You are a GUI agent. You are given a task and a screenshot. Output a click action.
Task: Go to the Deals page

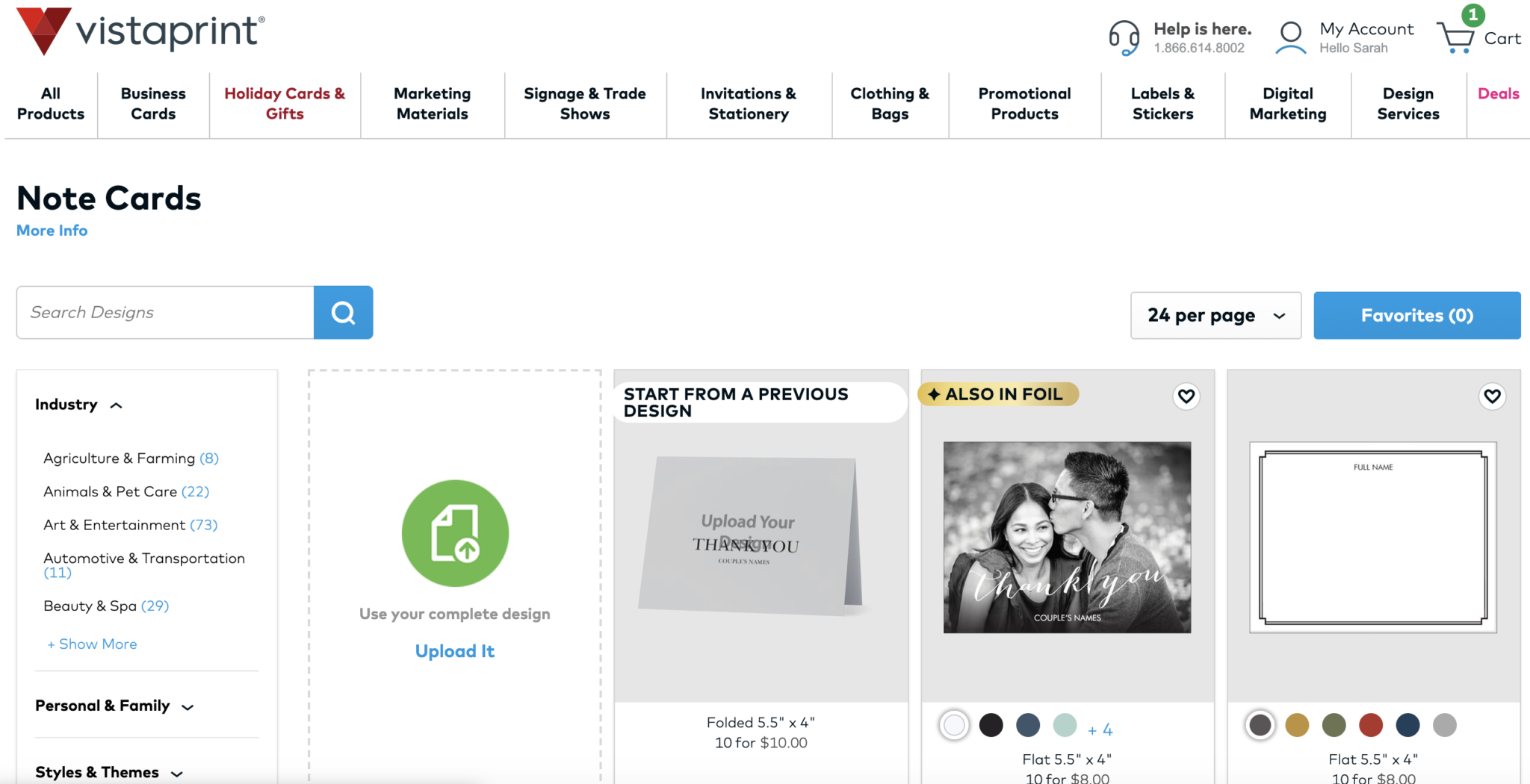point(1498,94)
